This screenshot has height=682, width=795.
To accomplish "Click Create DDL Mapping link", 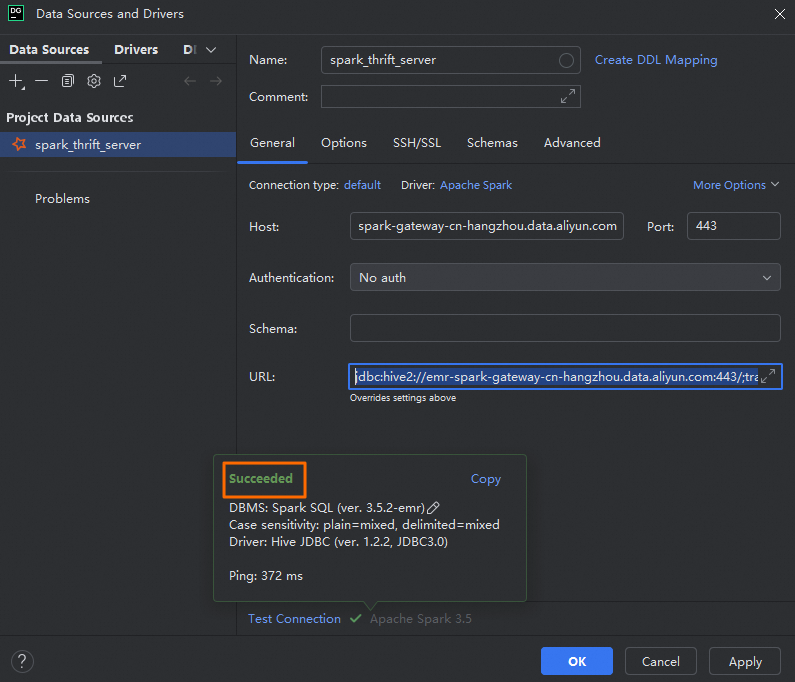I will [x=656, y=60].
